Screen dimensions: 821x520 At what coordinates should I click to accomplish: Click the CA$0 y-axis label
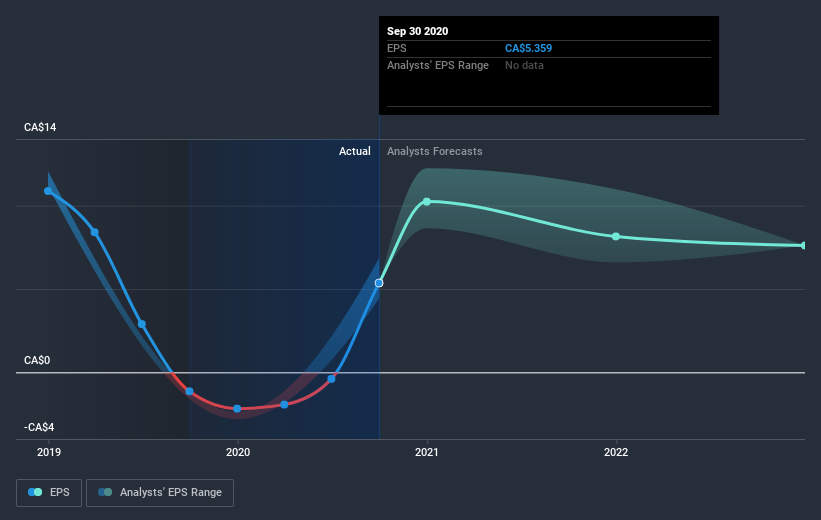pyautogui.click(x=37, y=360)
